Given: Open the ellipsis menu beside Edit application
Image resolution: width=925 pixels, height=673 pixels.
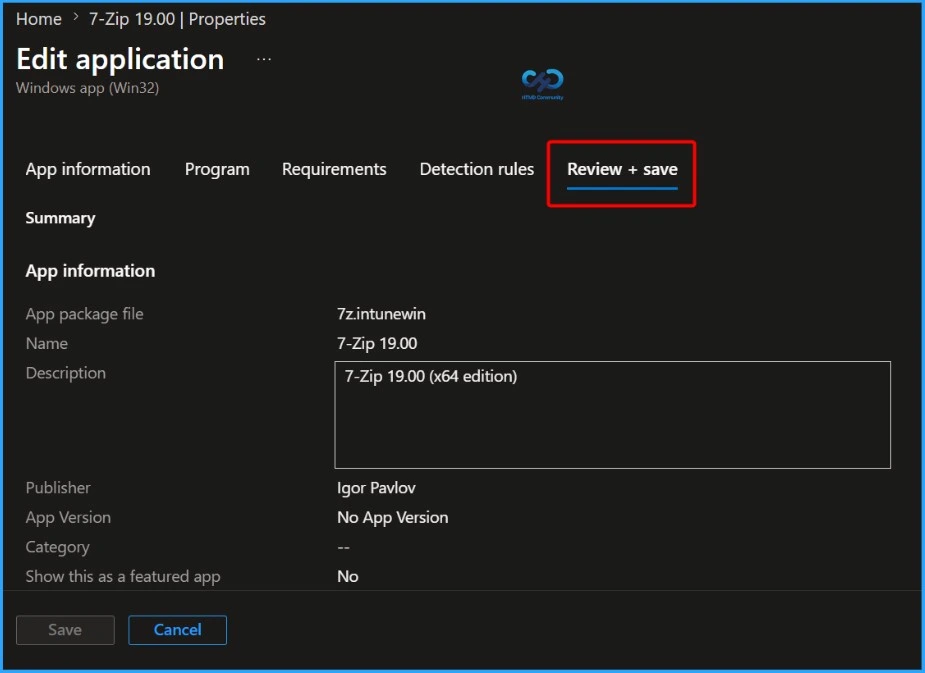Looking at the screenshot, I should (264, 60).
